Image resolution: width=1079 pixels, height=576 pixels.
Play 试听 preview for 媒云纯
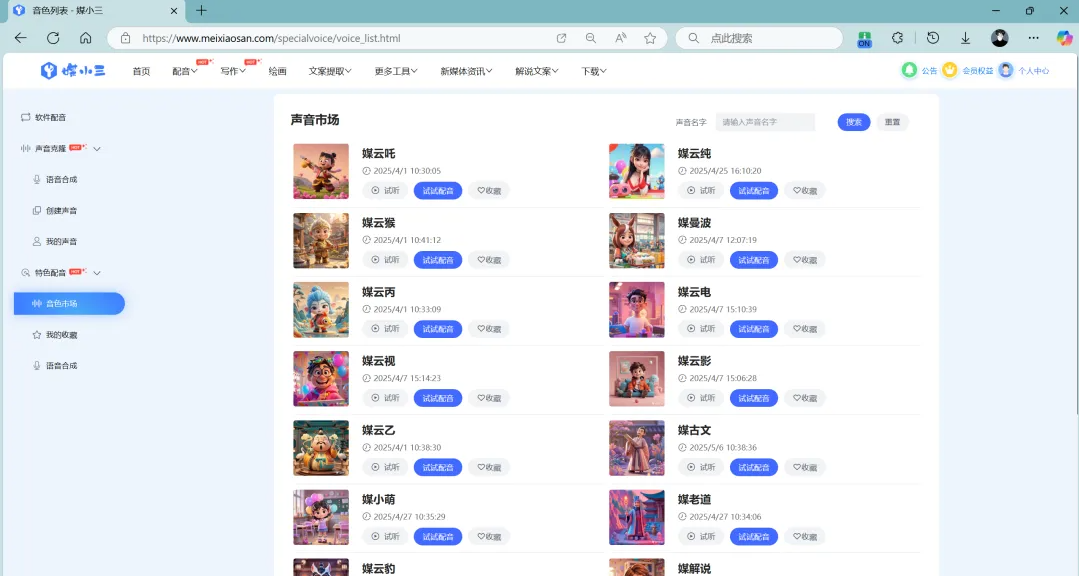[x=701, y=191]
